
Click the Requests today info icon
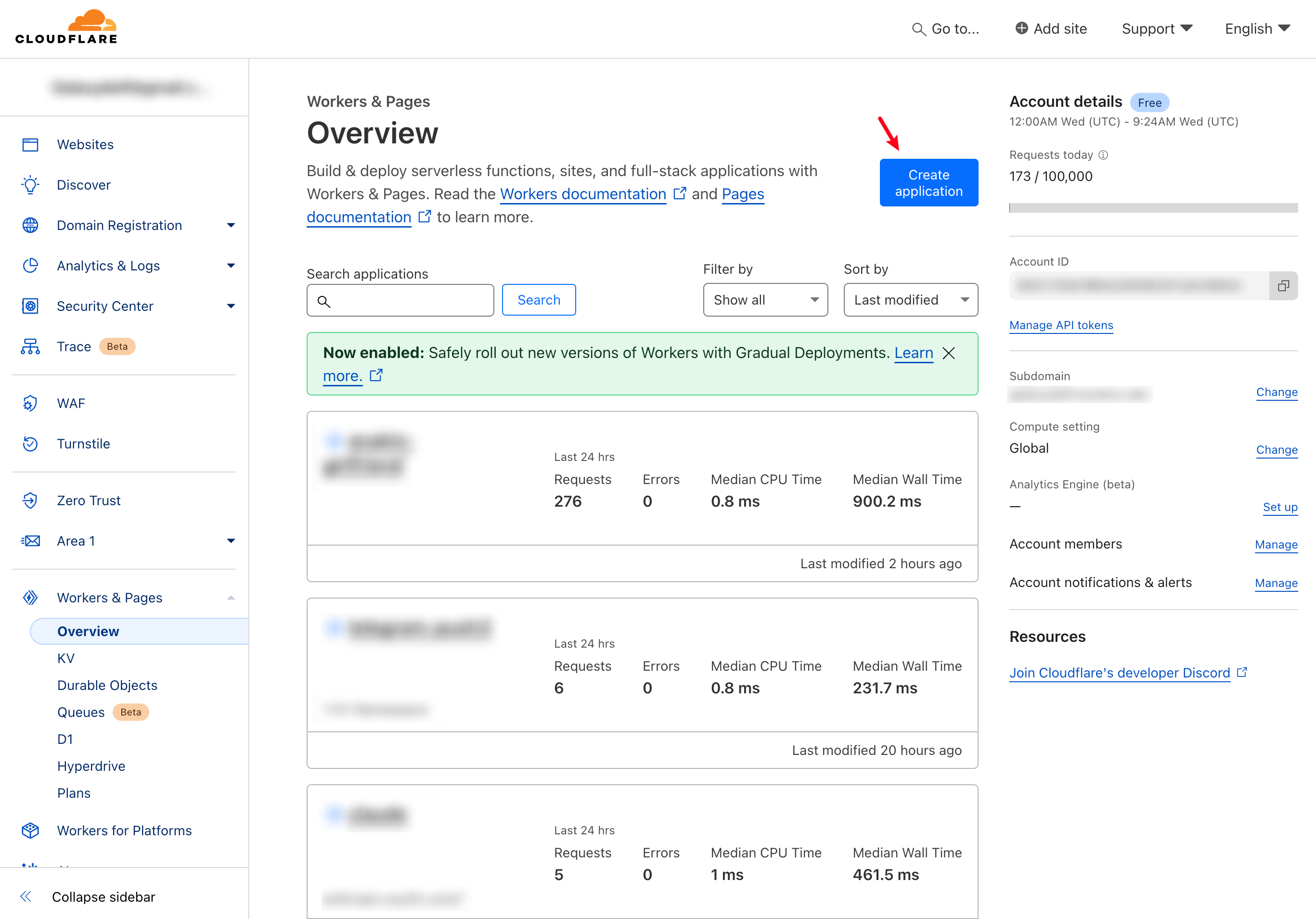1103,155
